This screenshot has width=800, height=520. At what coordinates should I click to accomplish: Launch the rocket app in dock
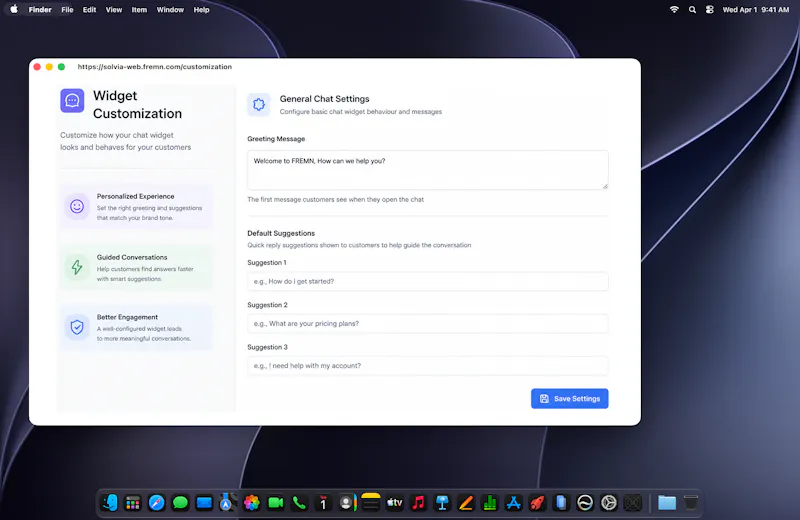537,503
